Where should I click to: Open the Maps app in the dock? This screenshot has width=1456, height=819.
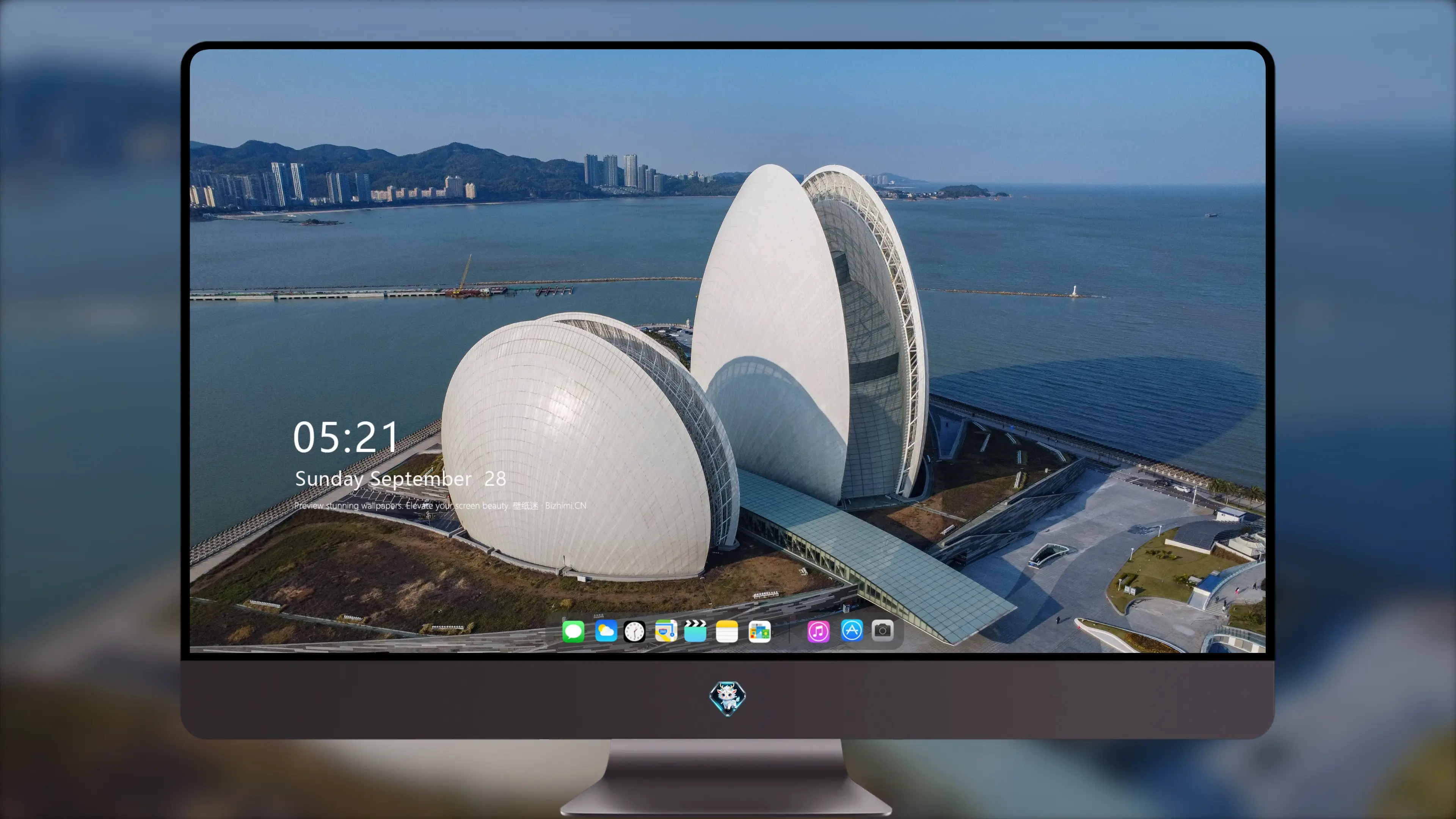click(666, 631)
